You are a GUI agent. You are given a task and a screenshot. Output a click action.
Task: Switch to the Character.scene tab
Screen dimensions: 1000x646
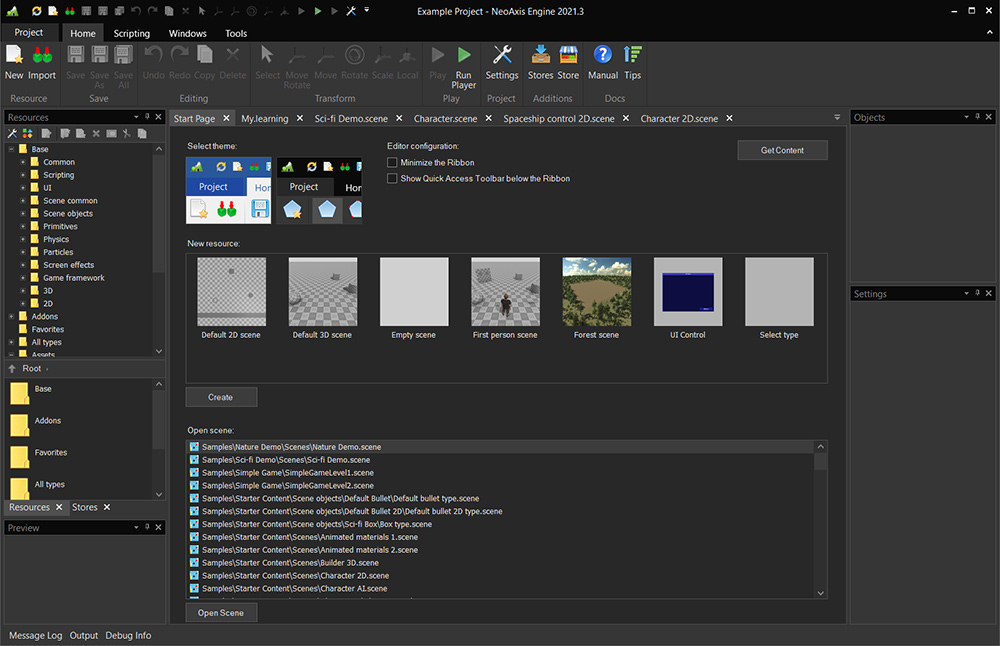(445, 119)
